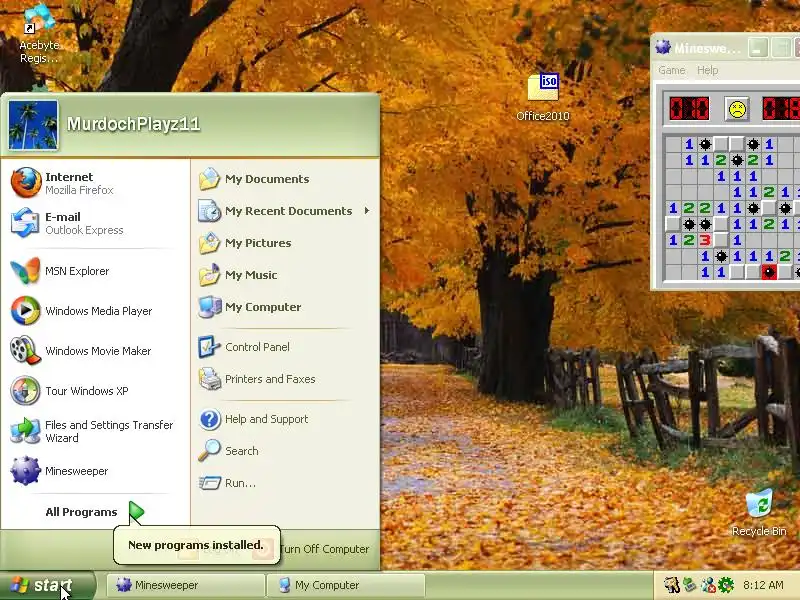Open Help menu in Minesweeper
The width and height of the screenshot is (800, 600).
pos(708,70)
